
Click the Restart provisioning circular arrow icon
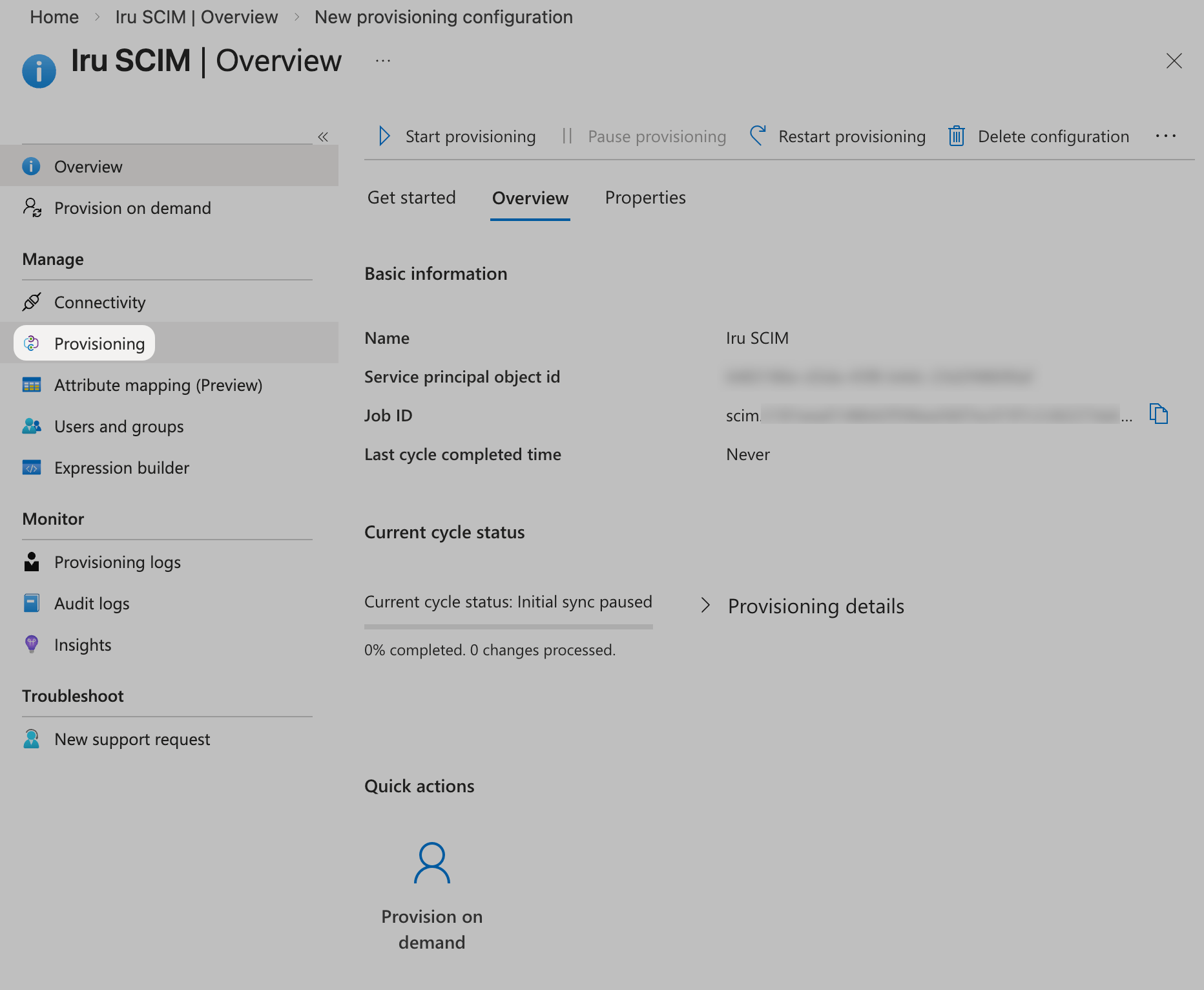coord(758,136)
